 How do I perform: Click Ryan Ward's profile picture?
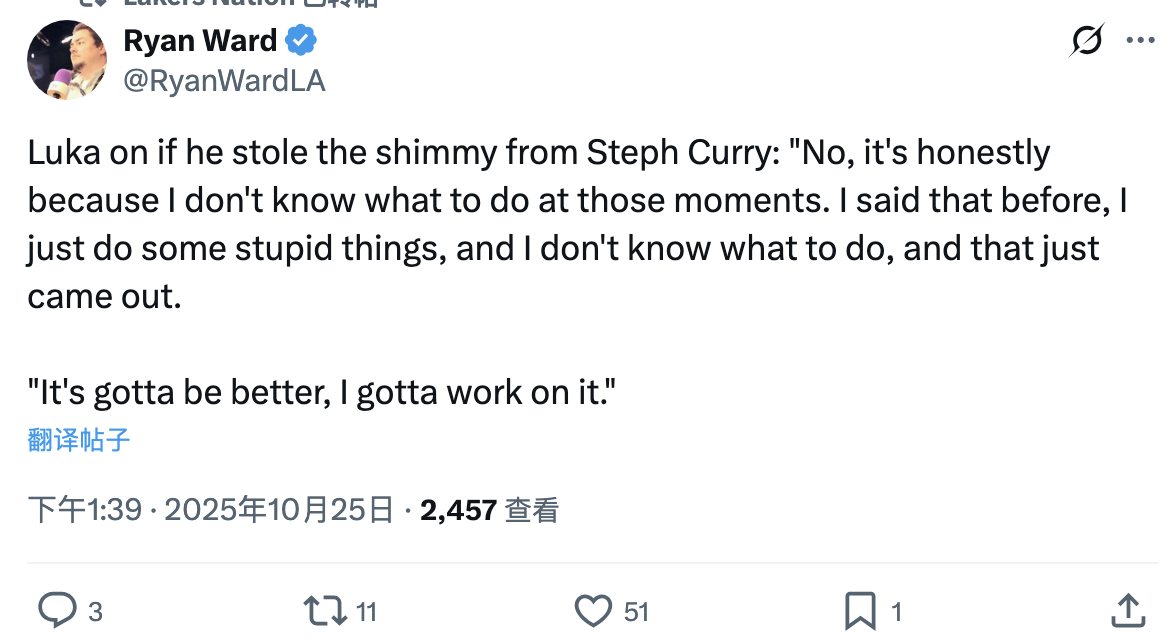coord(66,60)
